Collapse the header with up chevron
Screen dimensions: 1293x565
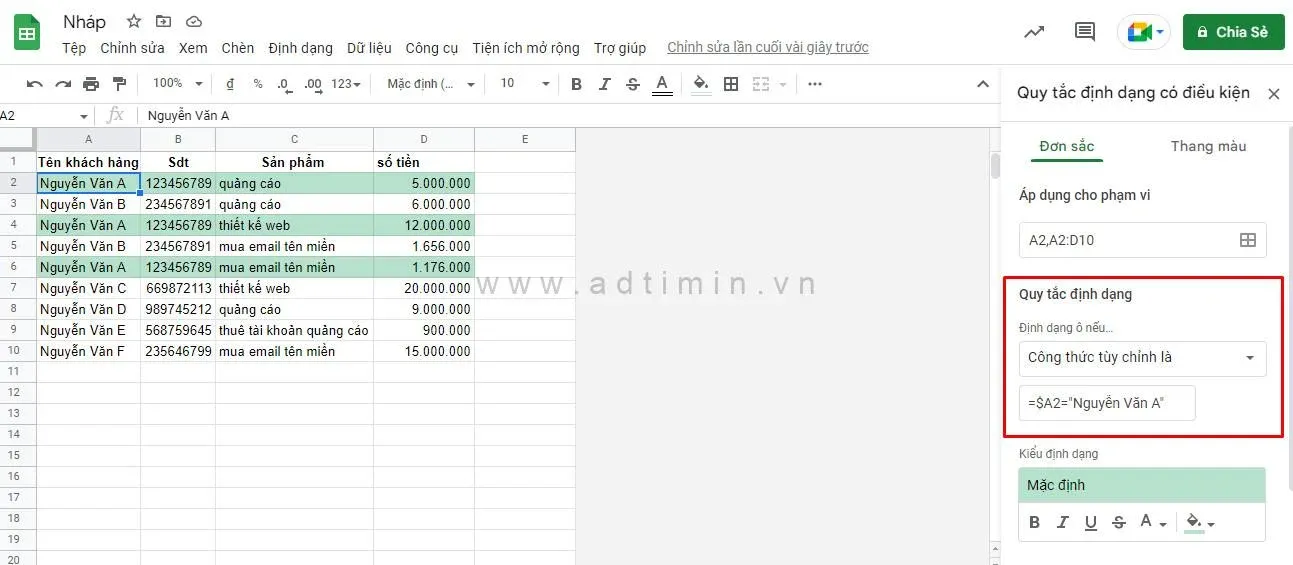click(x=982, y=84)
